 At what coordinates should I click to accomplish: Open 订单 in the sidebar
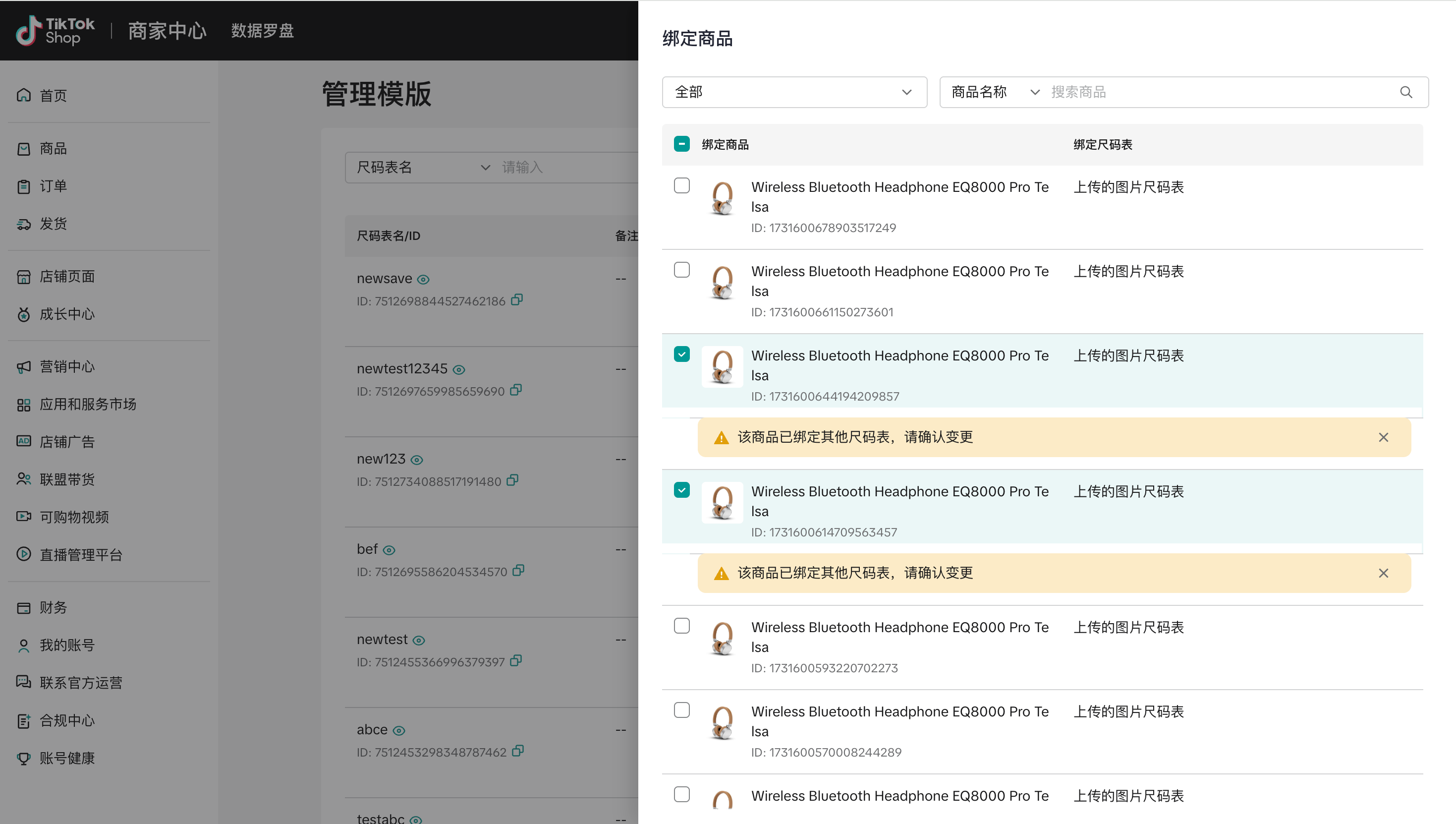pos(53,186)
